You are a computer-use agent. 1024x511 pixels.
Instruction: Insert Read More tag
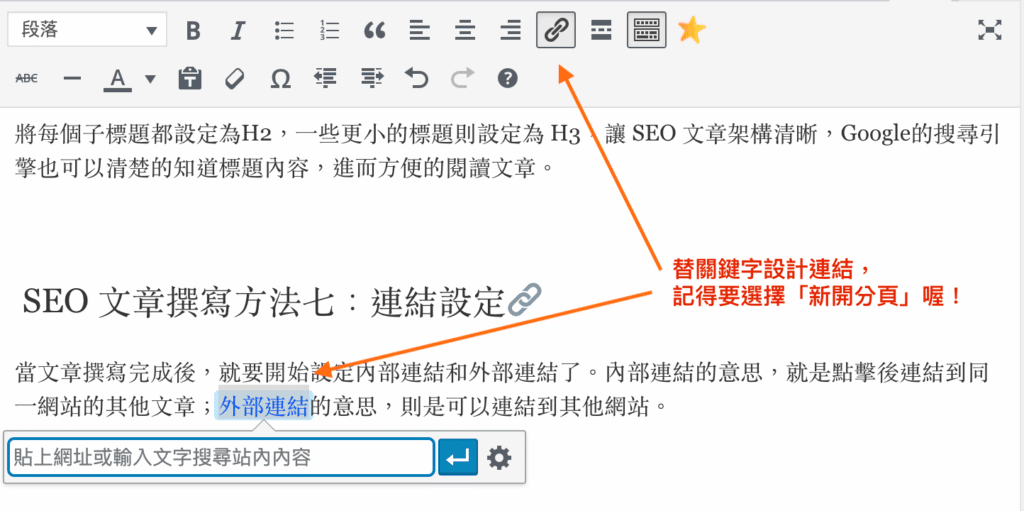[601, 31]
